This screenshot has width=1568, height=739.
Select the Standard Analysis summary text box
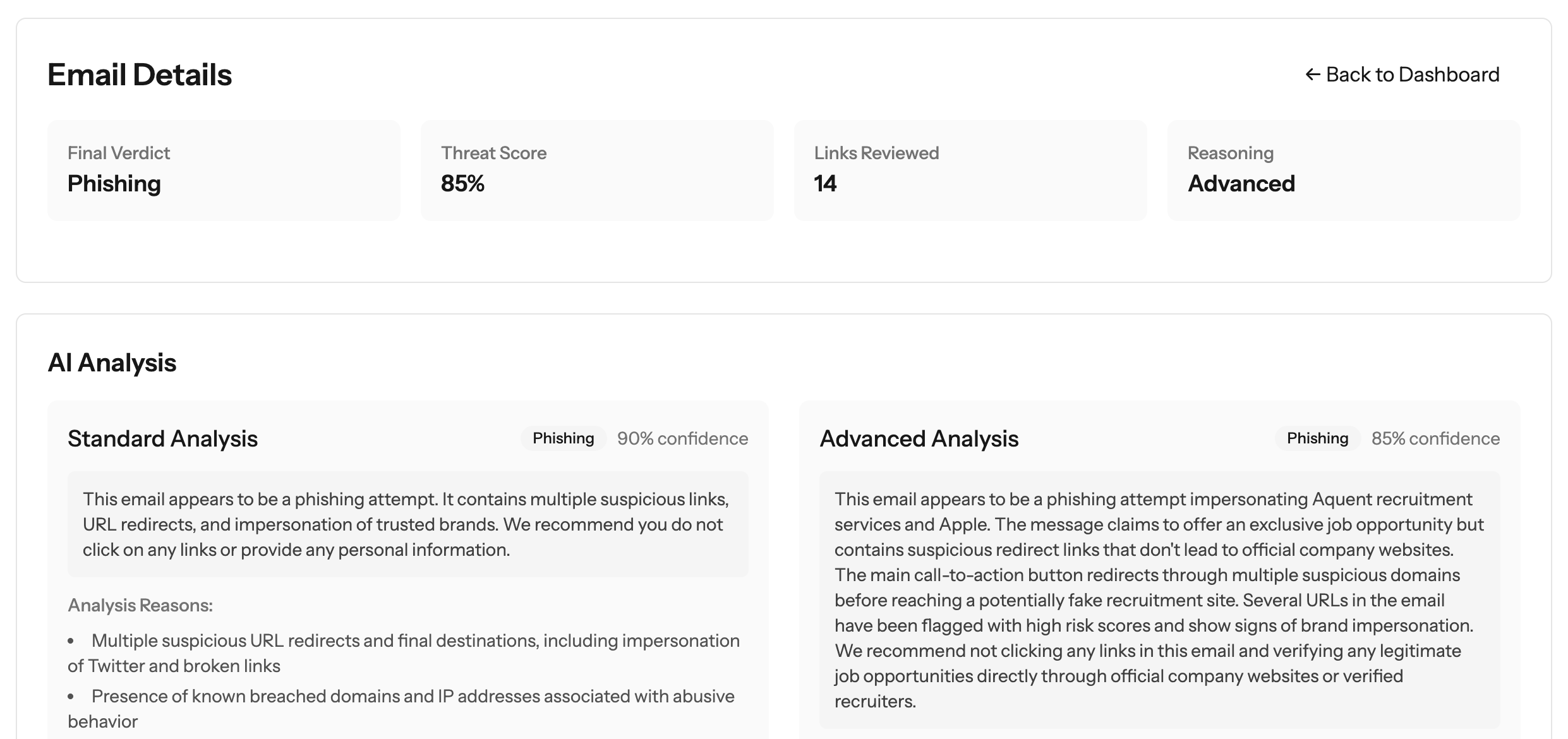[408, 524]
